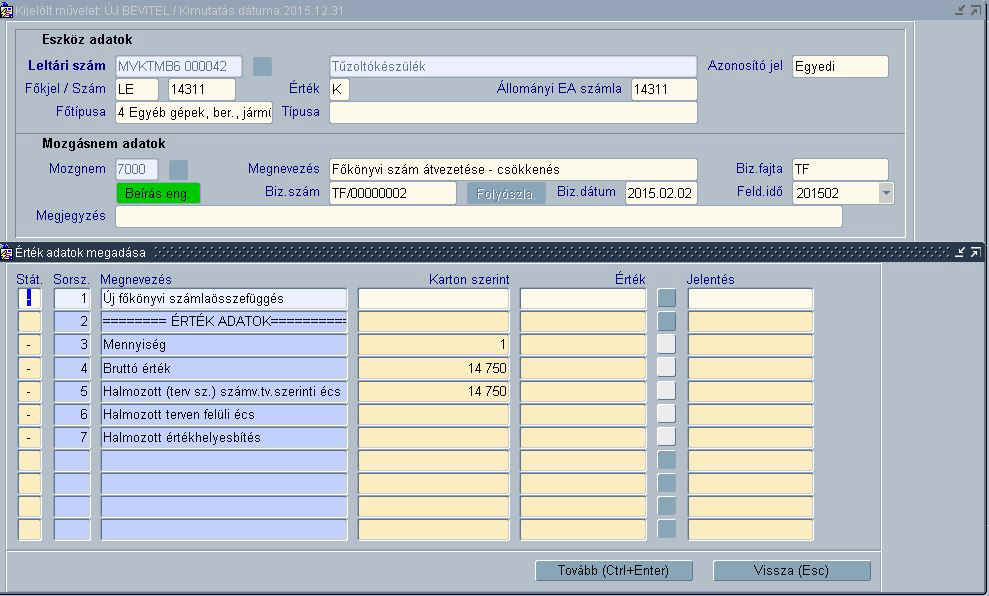Toggle checkbox in Halmozott értékhelyesbítés row
The image size is (989, 596).
tap(667, 437)
